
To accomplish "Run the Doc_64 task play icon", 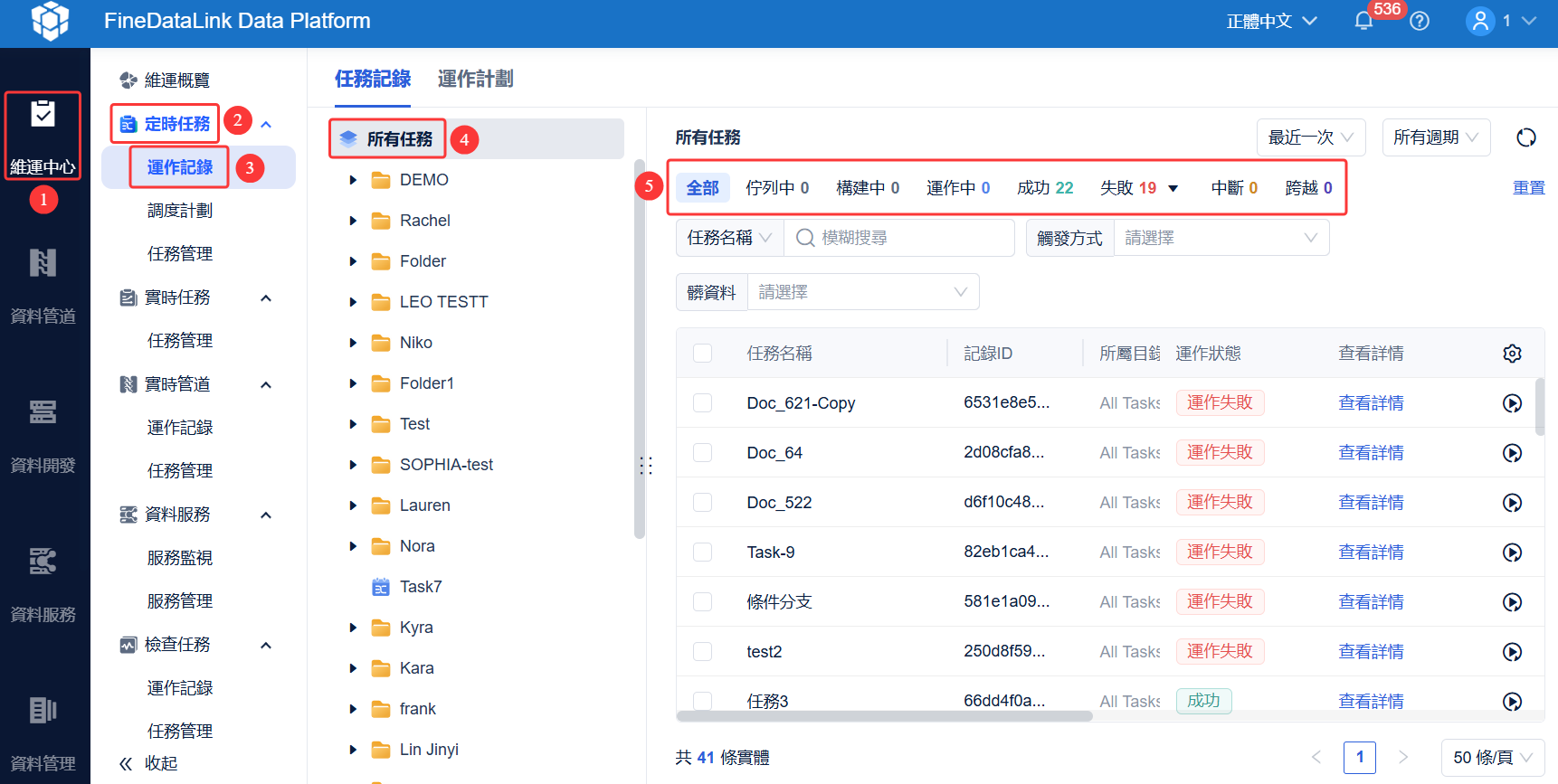I will tap(1512, 453).
